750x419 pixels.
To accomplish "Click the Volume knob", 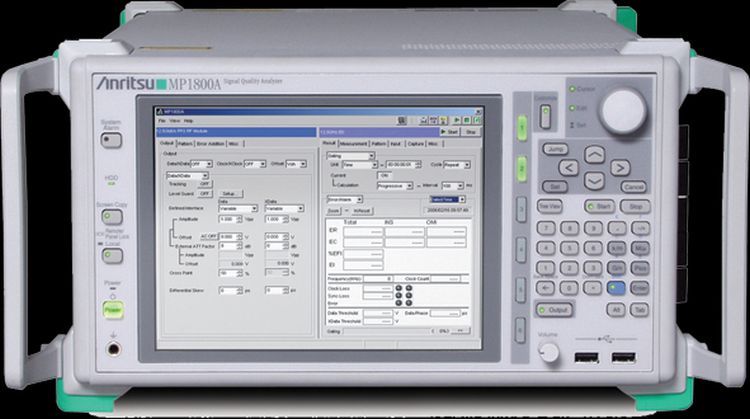I will click(x=548, y=351).
